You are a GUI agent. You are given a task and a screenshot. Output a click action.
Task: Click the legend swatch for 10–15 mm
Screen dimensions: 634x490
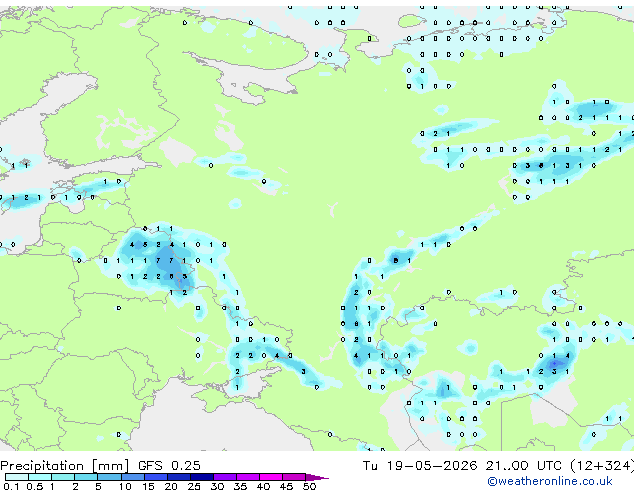tap(133, 477)
